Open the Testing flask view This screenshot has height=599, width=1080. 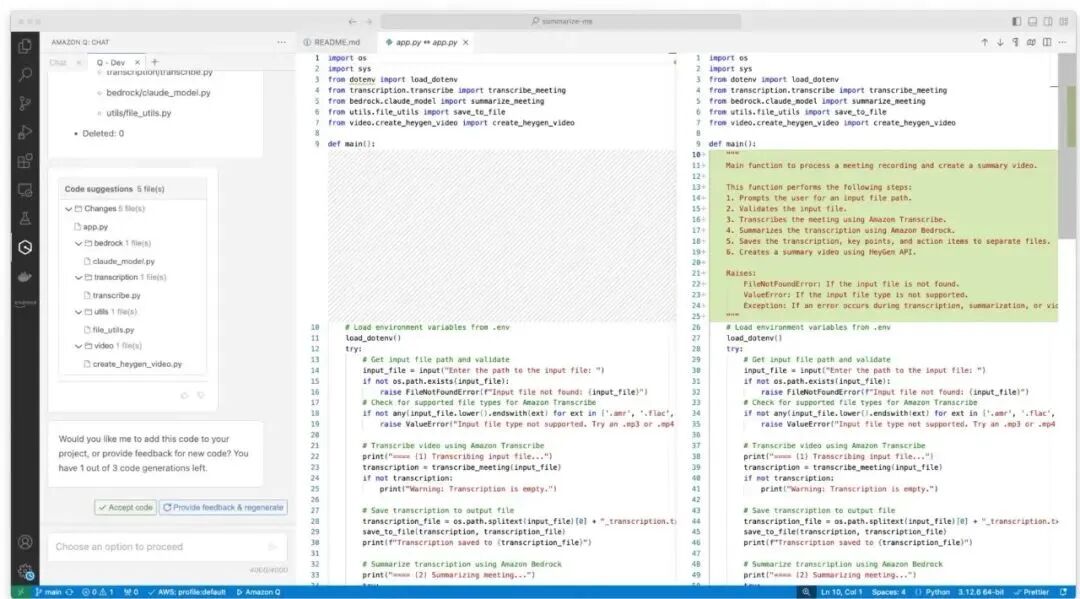click(25, 218)
